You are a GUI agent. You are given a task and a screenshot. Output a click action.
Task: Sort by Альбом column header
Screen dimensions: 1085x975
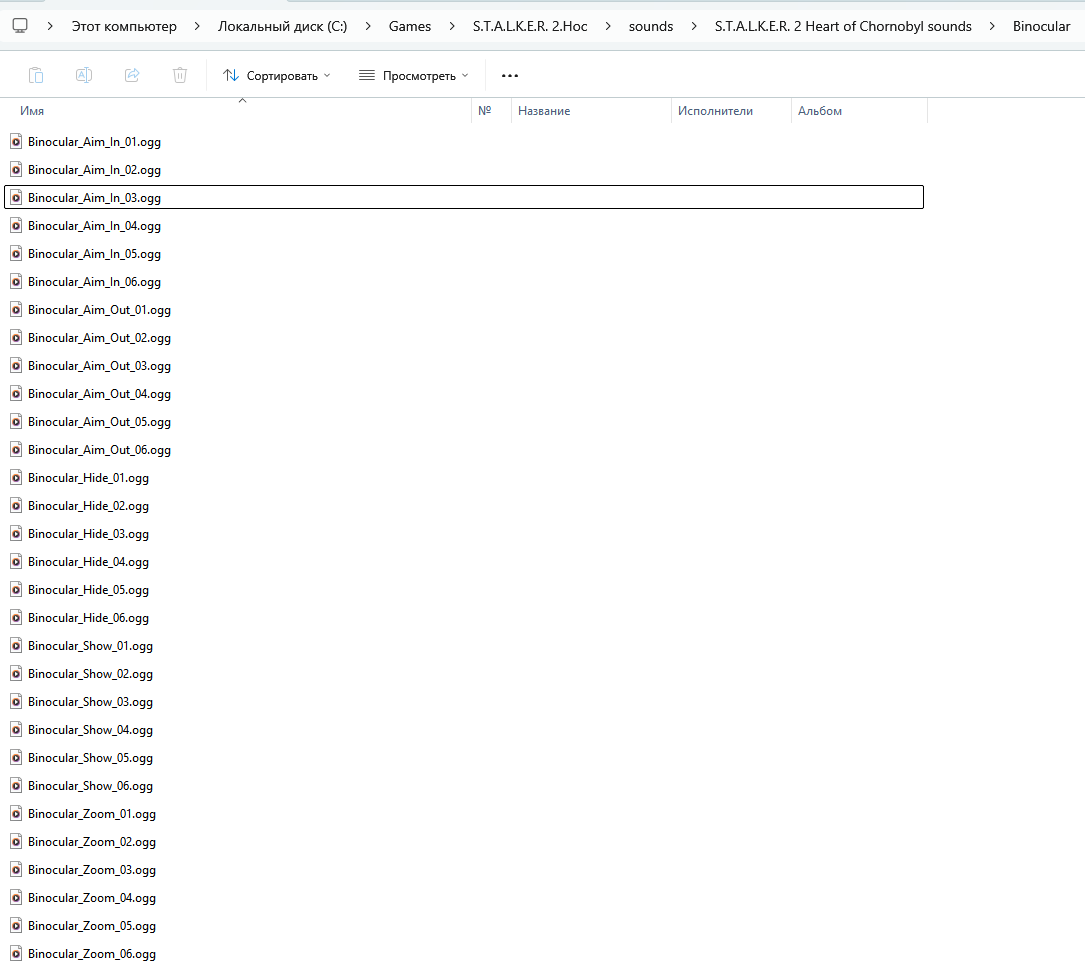pos(819,111)
